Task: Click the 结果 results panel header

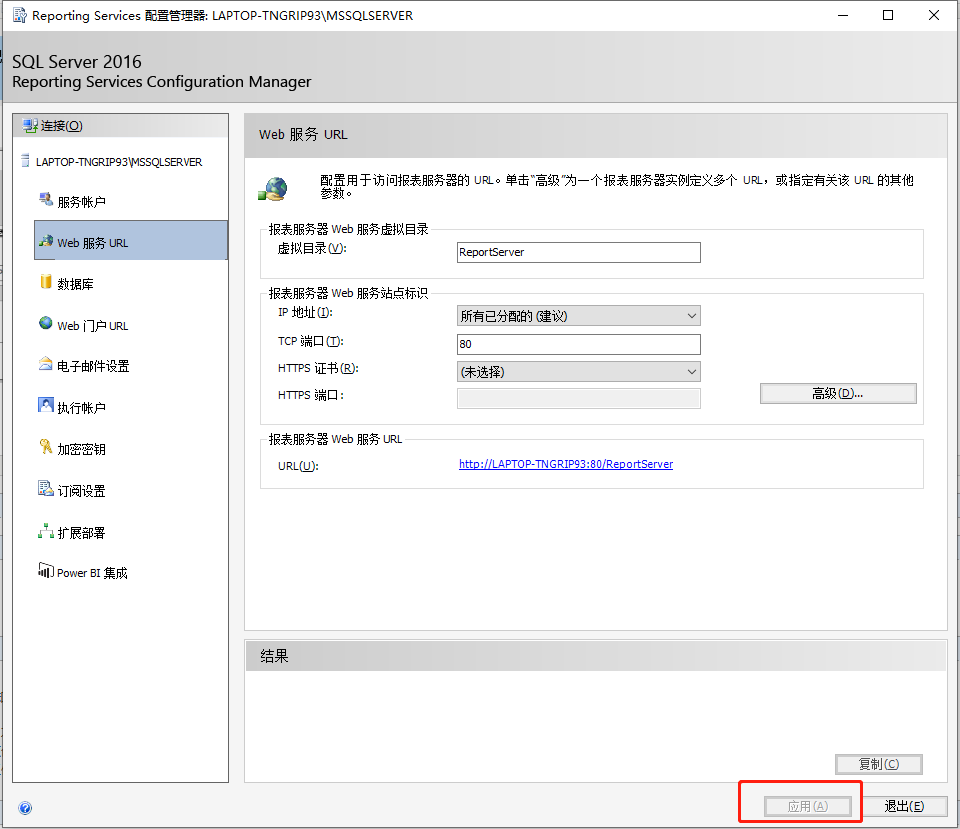Action: tap(596, 656)
